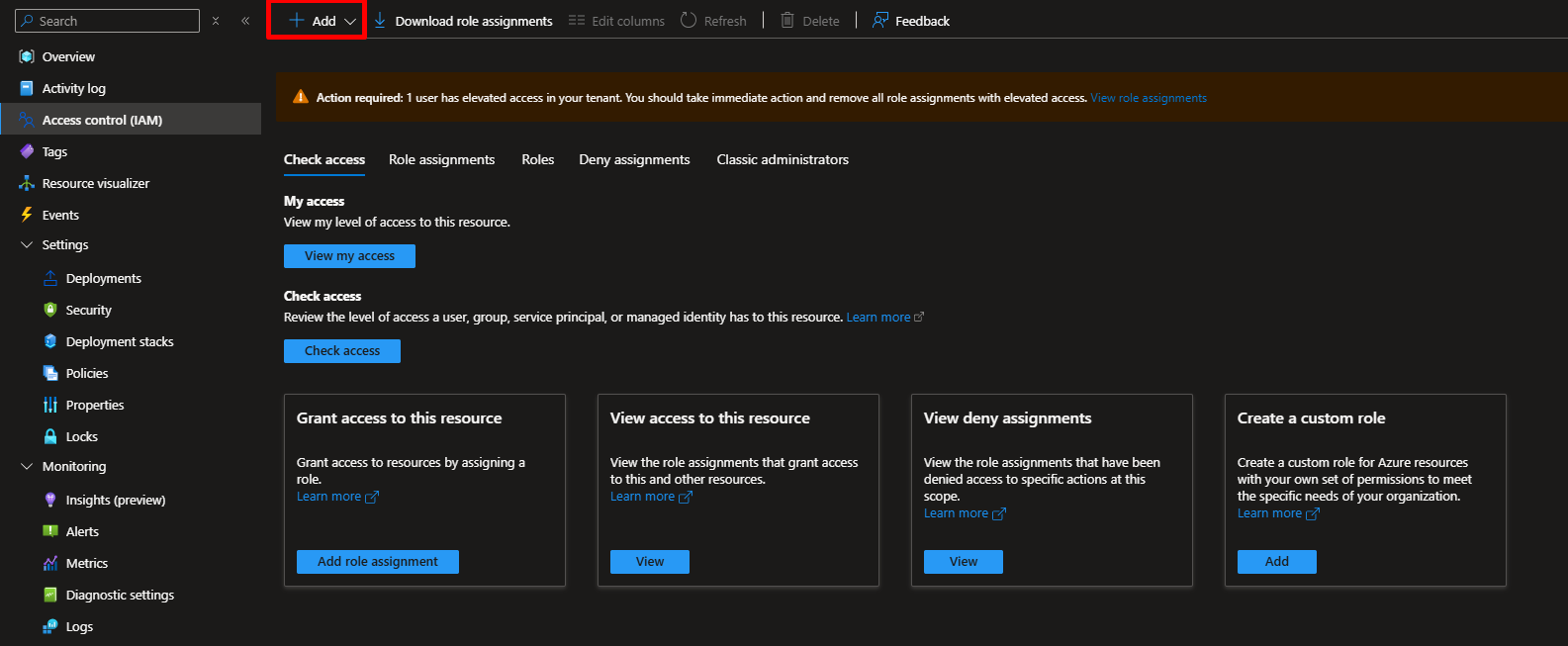Switch to Deny assignments tab
Screen dimensions: 1568x646
point(634,159)
